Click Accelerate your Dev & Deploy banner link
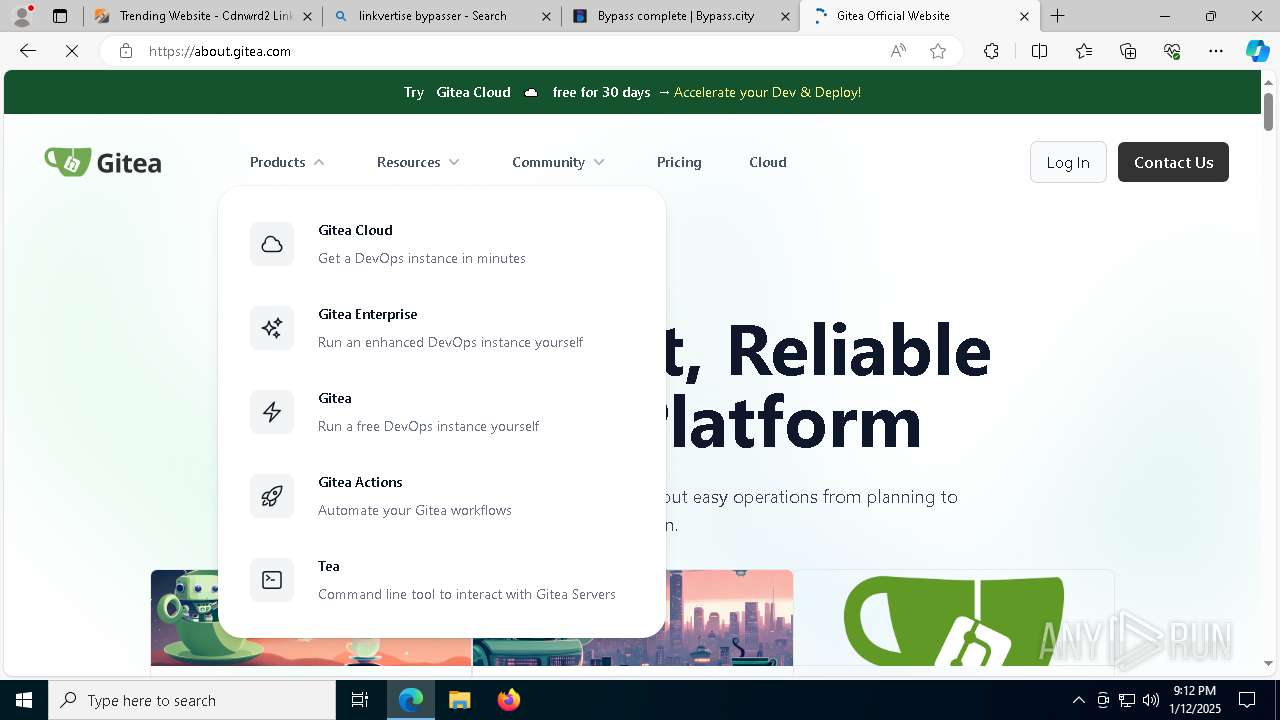This screenshot has height=720, width=1280. coord(767,92)
